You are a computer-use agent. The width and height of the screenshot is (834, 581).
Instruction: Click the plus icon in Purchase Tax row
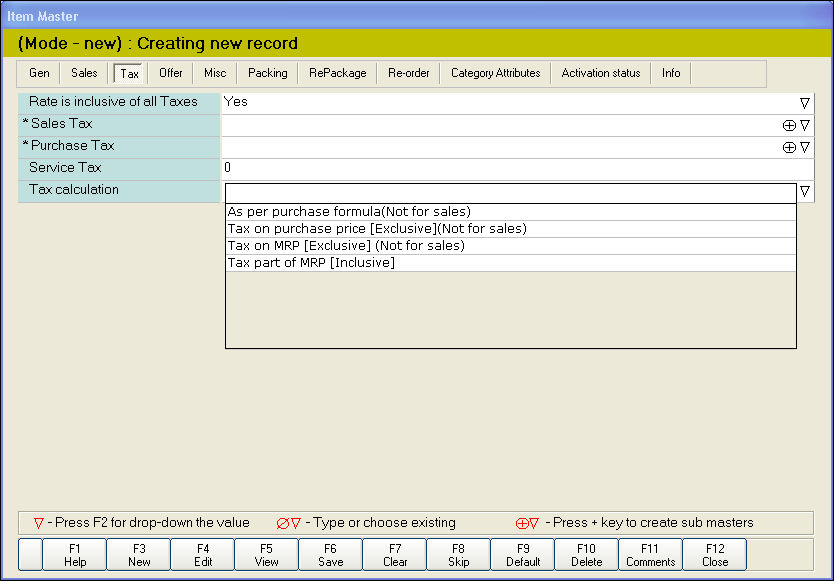789,147
